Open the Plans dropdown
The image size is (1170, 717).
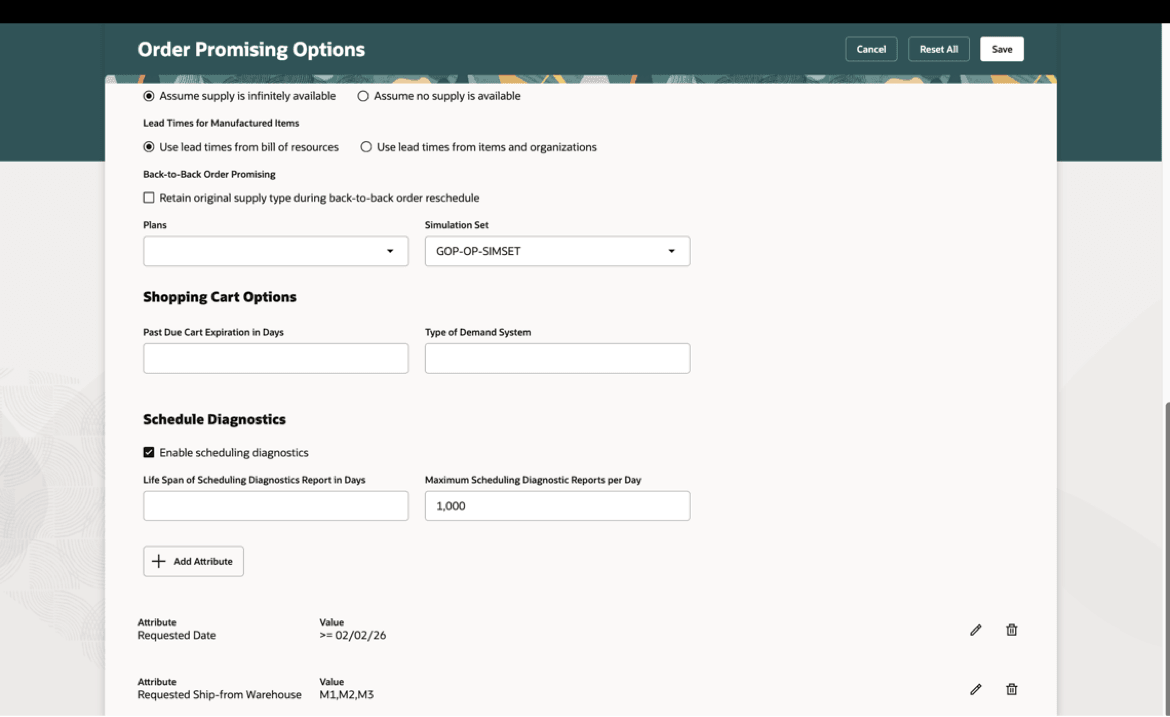[275, 251]
